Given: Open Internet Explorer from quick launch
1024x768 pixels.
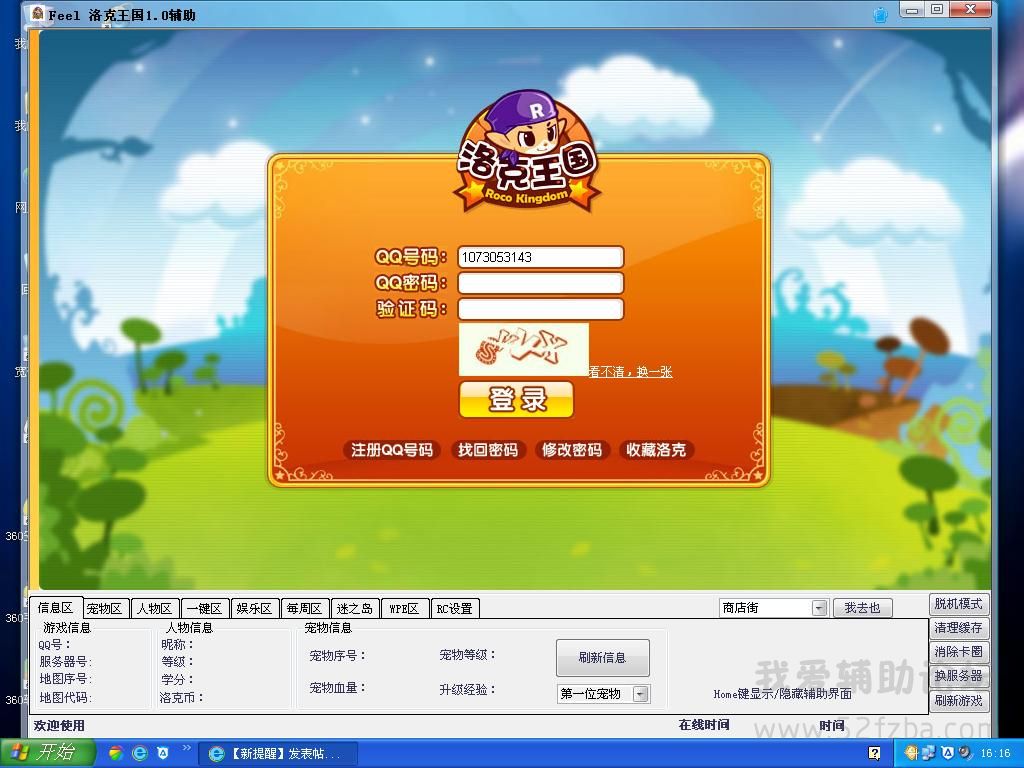Looking at the screenshot, I should coord(140,753).
